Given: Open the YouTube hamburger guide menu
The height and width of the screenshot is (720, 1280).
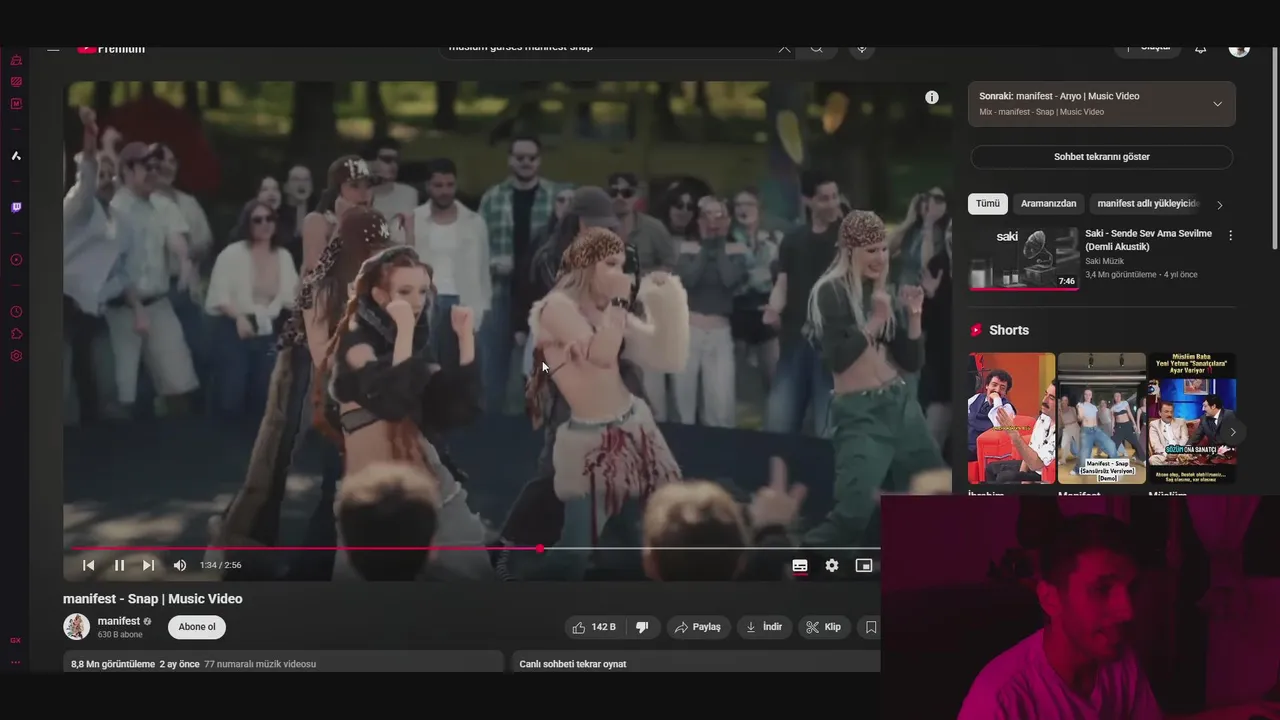Looking at the screenshot, I should (x=53, y=48).
